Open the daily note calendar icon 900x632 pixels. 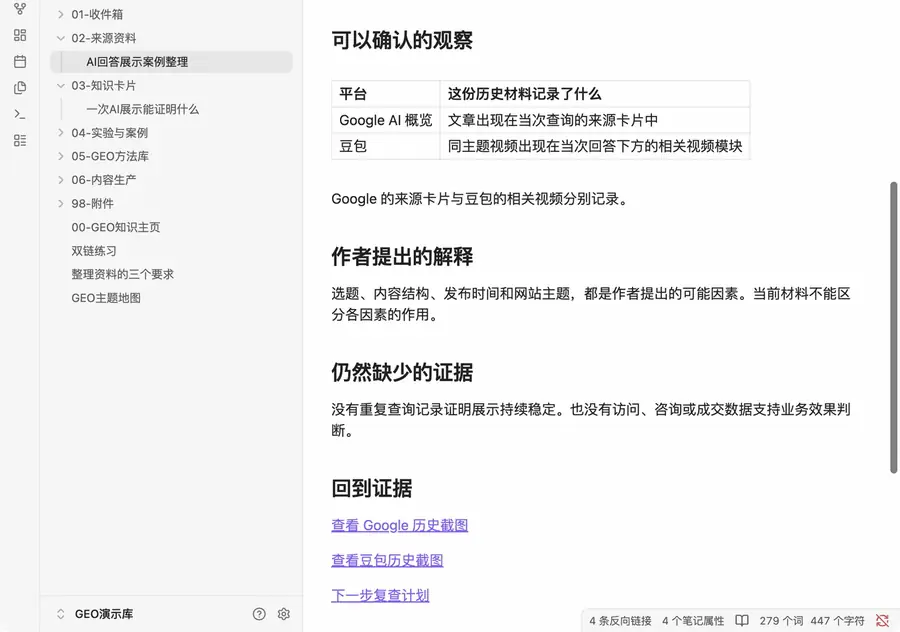pos(20,61)
